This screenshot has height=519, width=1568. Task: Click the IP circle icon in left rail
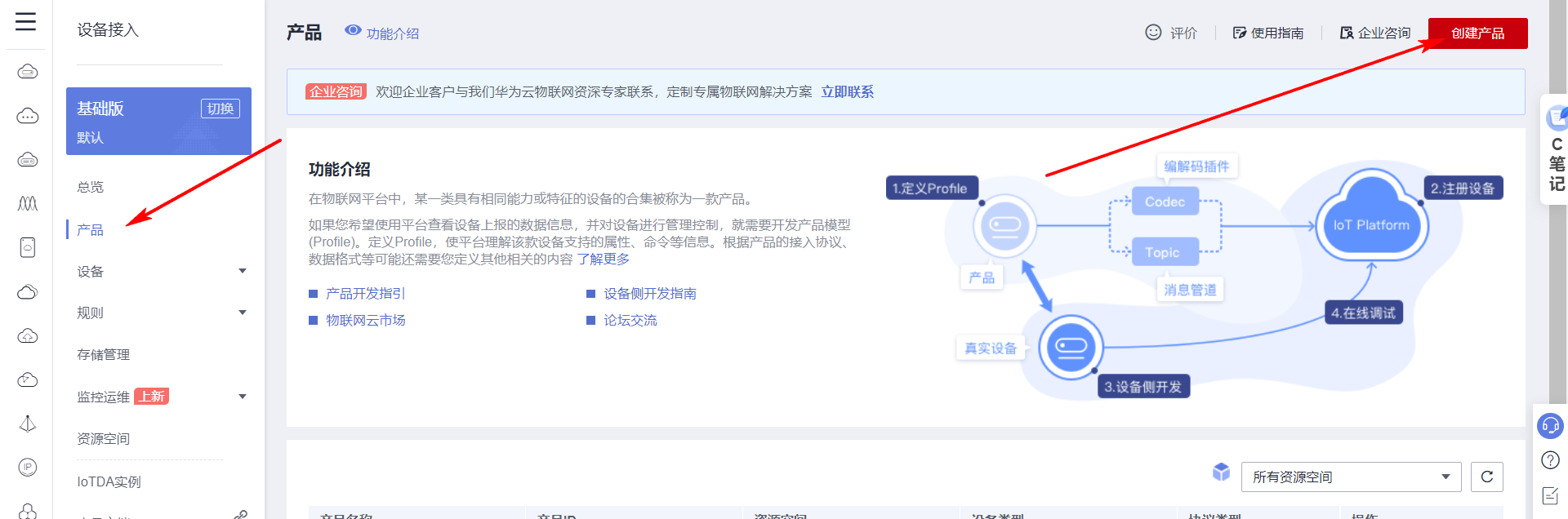(28, 468)
